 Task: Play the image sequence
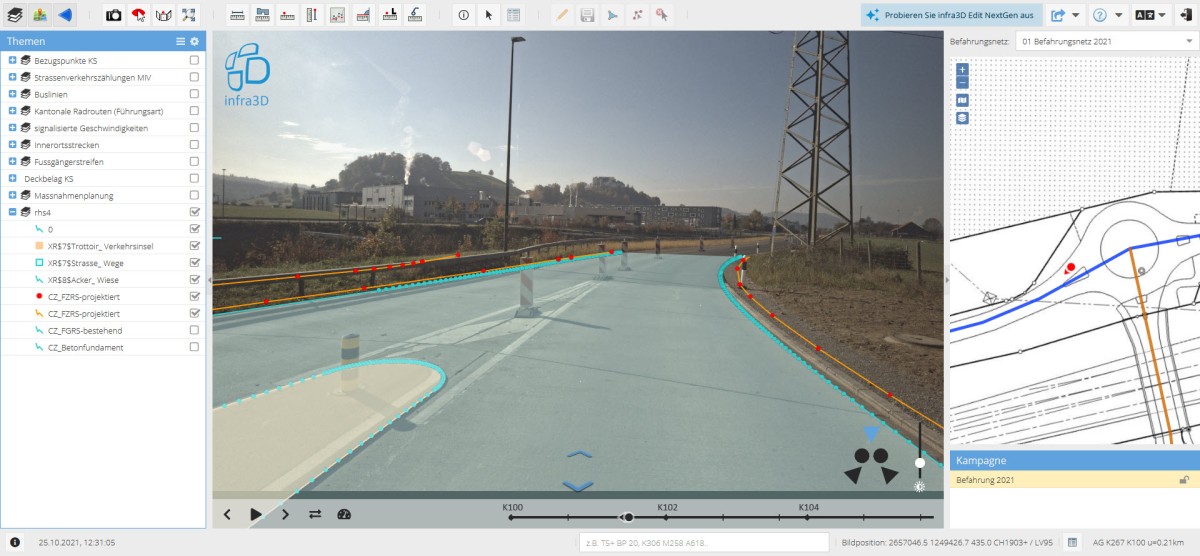(x=256, y=514)
